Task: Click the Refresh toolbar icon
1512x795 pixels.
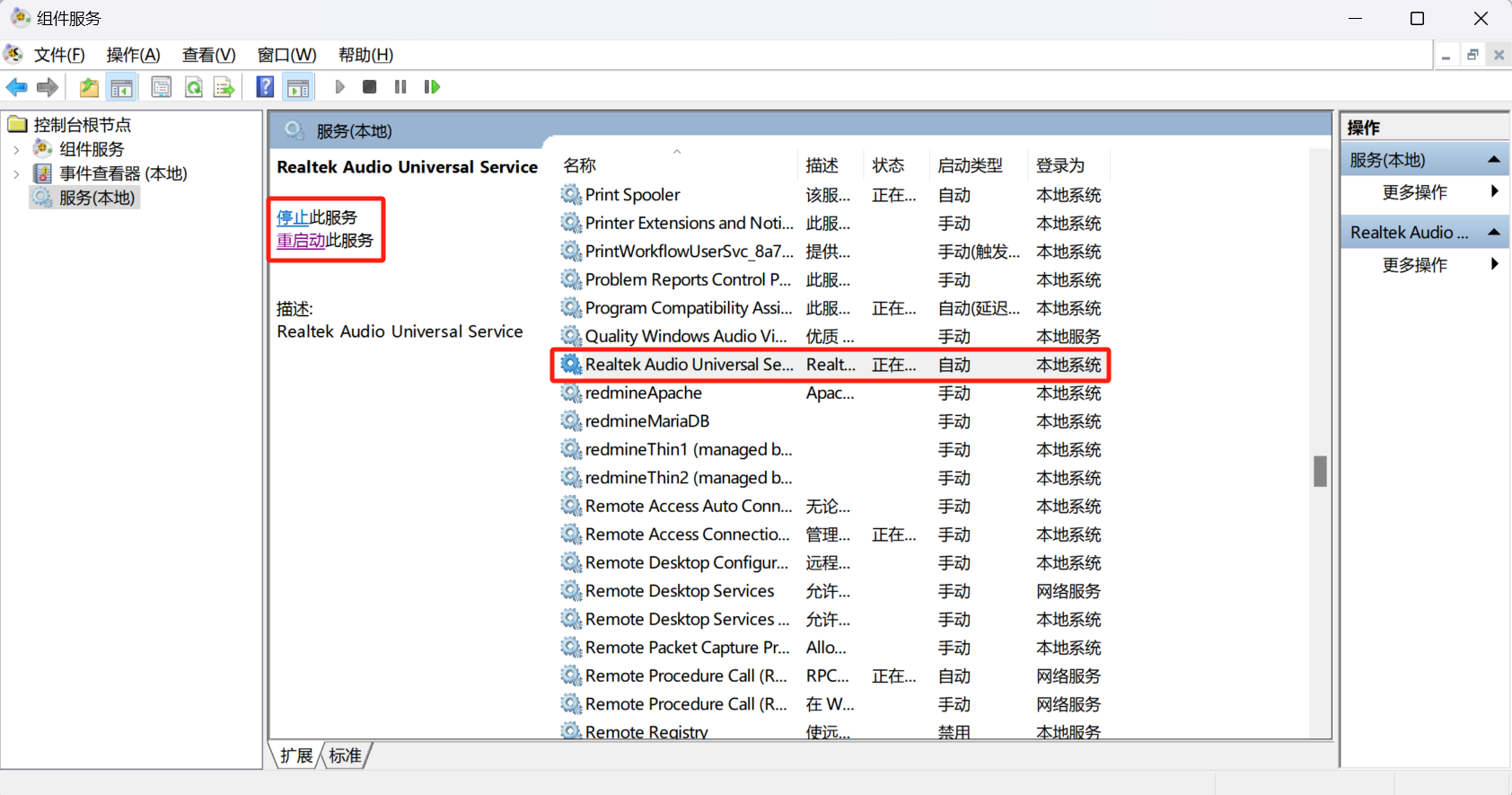Action: (x=193, y=87)
